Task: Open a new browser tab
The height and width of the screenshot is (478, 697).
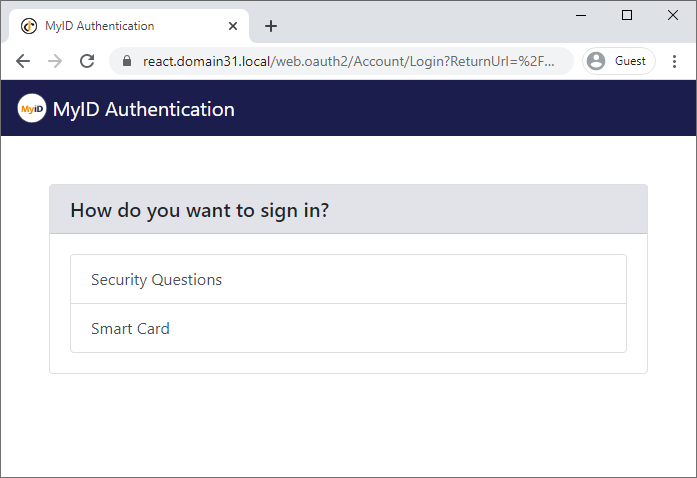Action: (x=271, y=26)
